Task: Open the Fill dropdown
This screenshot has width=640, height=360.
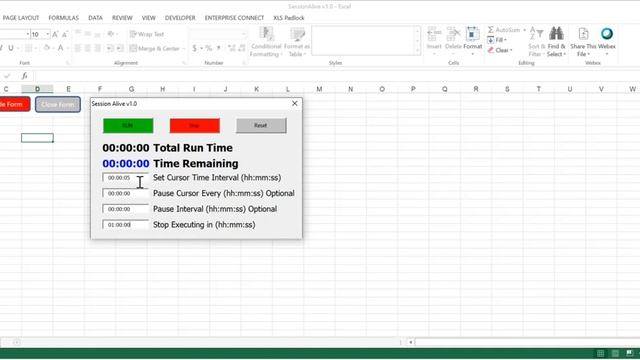Action: [x=497, y=40]
